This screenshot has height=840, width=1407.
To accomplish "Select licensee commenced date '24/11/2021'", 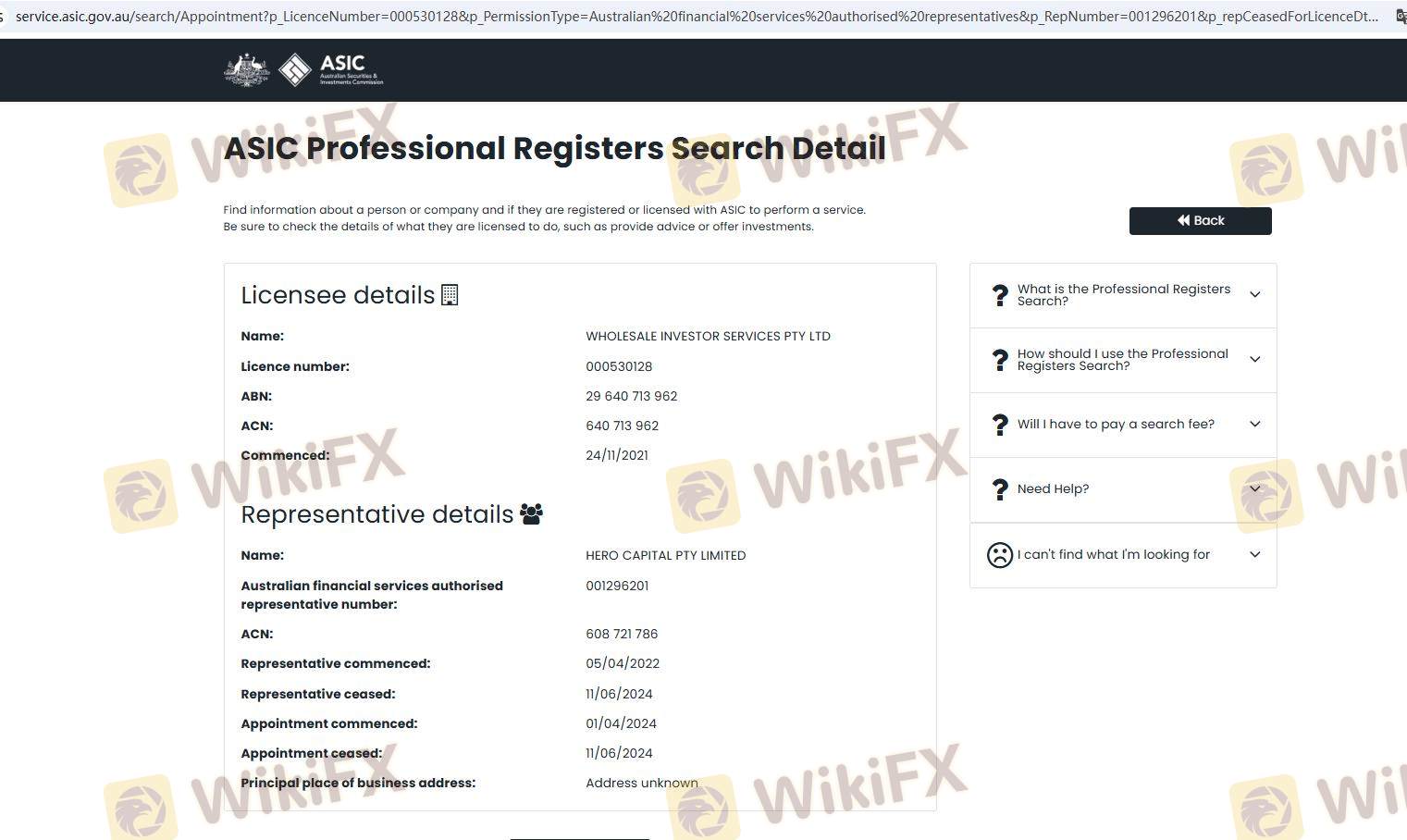I will [x=617, y=456].
